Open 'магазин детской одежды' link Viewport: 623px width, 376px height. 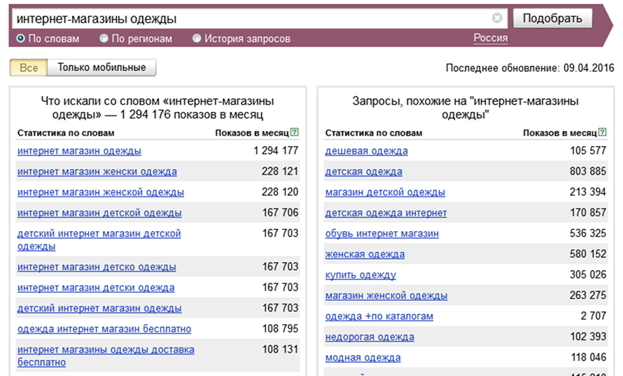(385, 192)
